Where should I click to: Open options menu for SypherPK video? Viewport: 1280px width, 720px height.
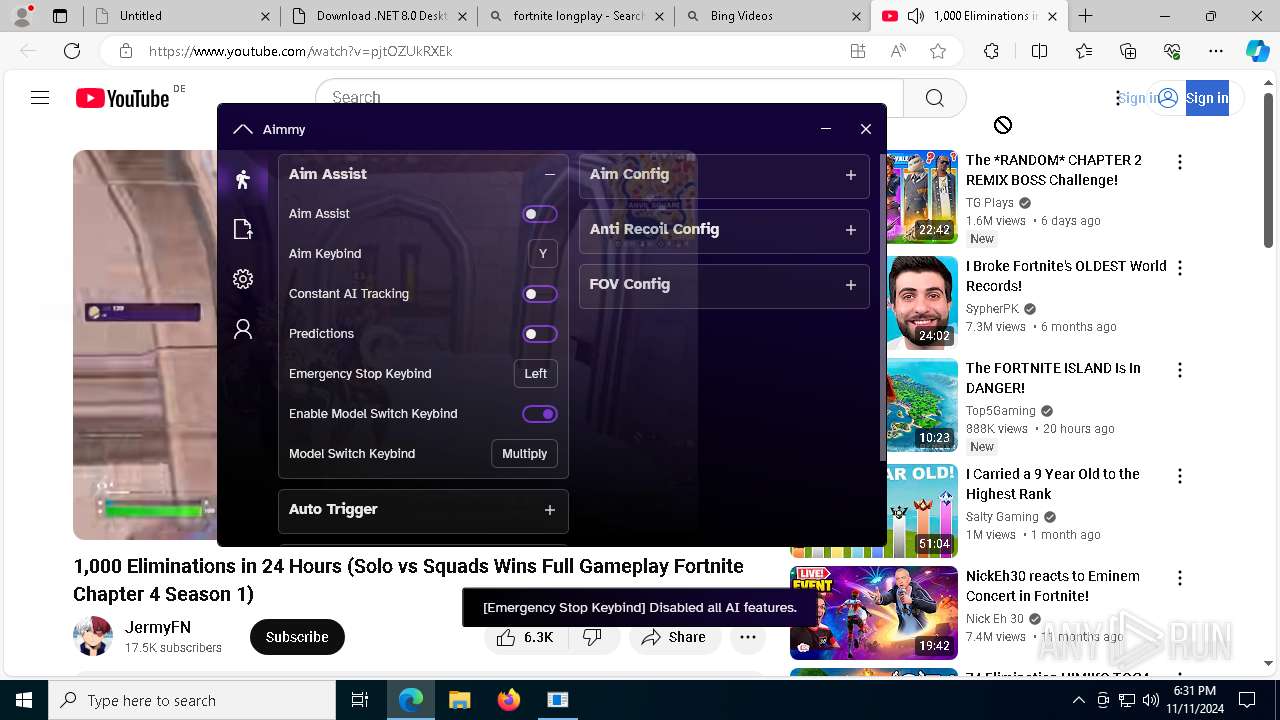[x=1180, y=268]
